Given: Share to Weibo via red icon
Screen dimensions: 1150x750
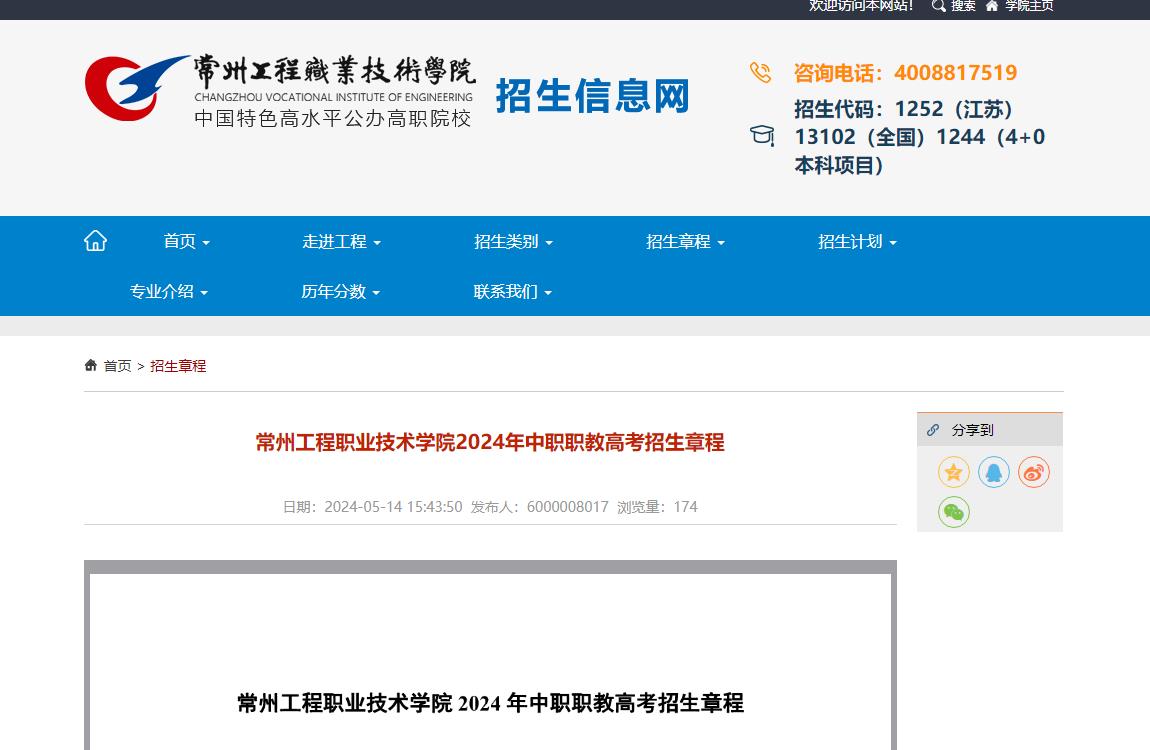Looking at the screenshot, I should tap(1033, 472).
